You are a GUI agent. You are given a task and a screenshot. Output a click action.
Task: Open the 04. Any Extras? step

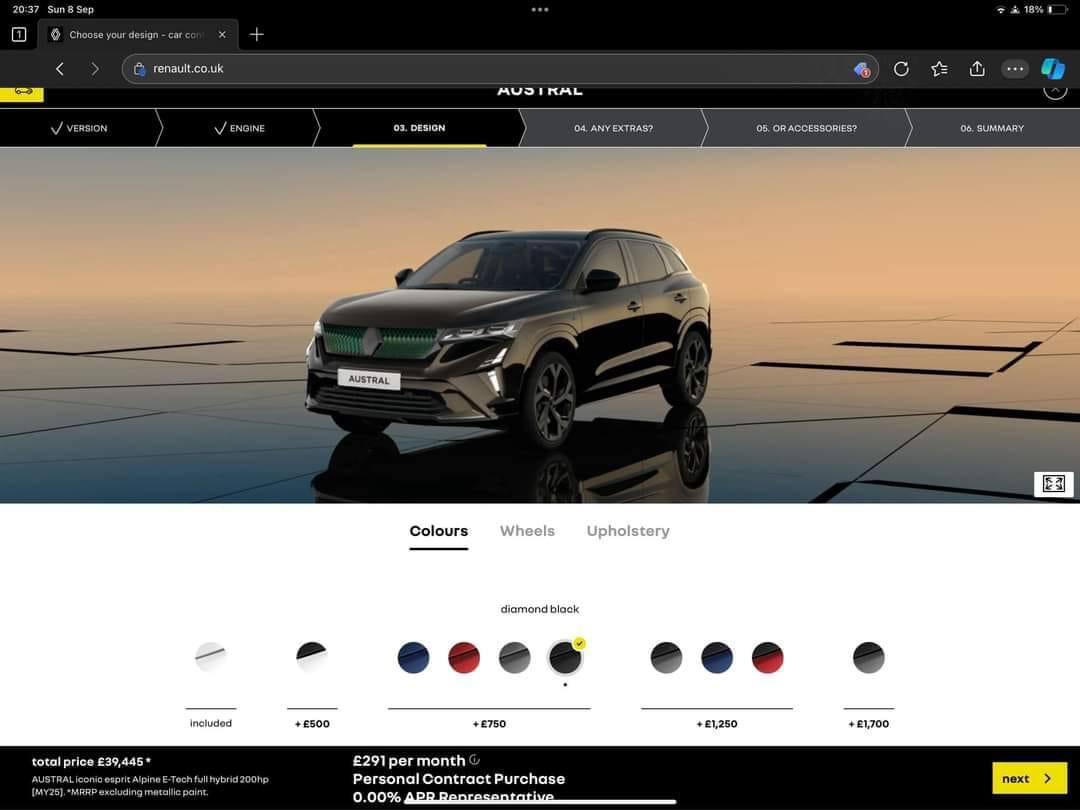coord(613,128)
